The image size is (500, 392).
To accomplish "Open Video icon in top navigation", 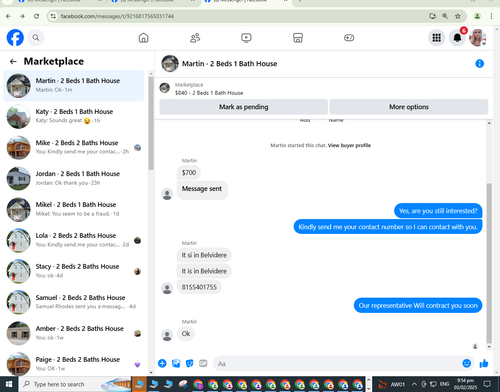I will coord(246,38).
